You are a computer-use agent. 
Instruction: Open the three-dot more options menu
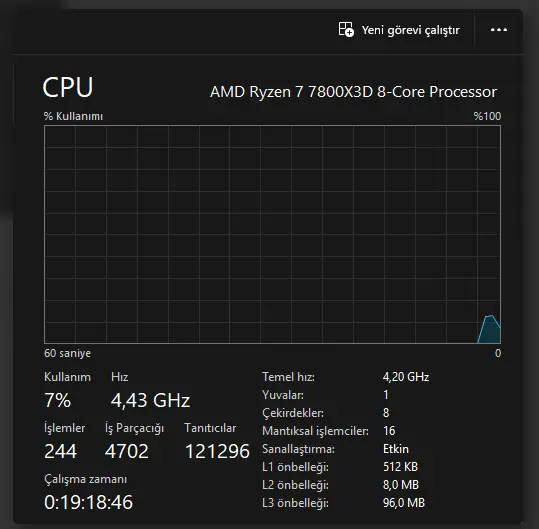click(499, 30)
